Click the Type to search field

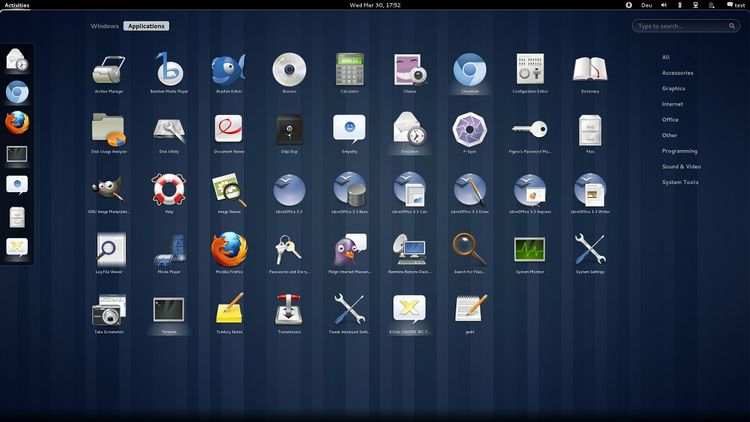pyautogui.click(x=686, y=26)
